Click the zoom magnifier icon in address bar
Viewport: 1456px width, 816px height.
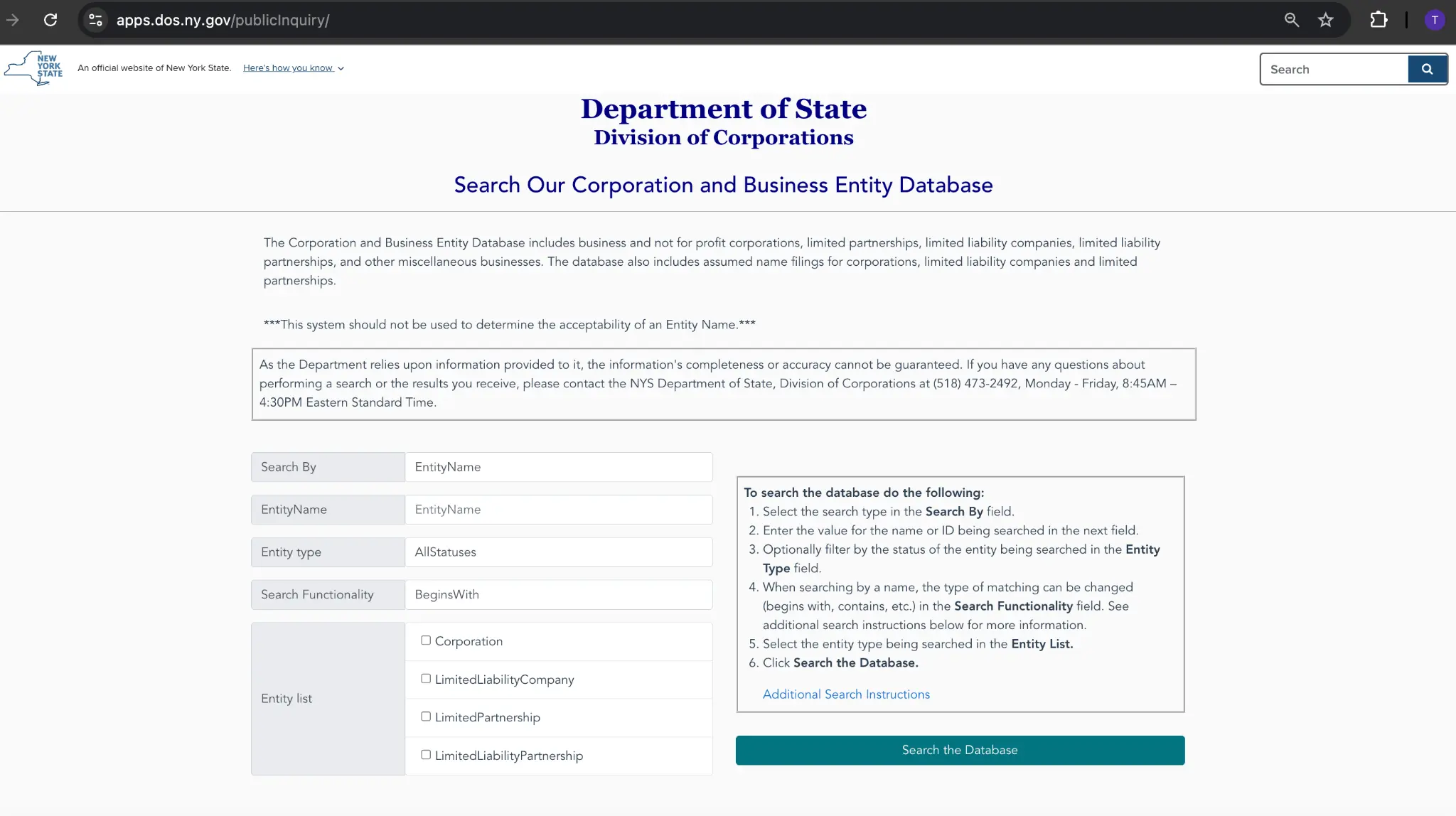(x=1292, y=20)
